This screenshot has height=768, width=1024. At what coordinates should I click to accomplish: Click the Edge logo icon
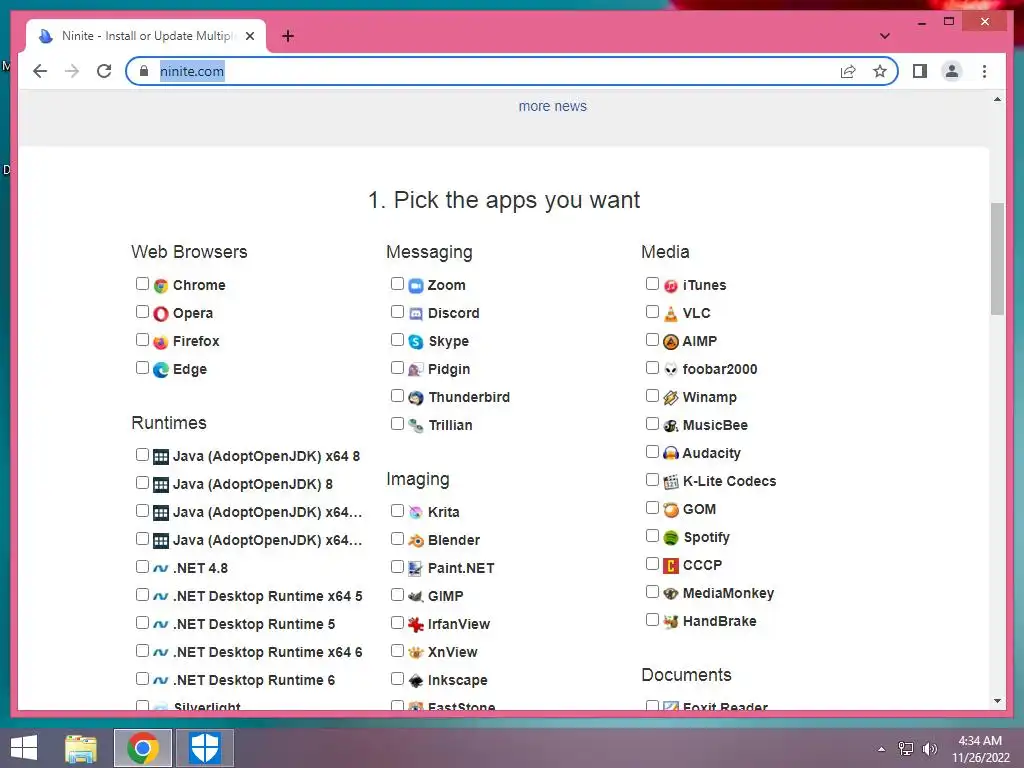tap(161, 370)
